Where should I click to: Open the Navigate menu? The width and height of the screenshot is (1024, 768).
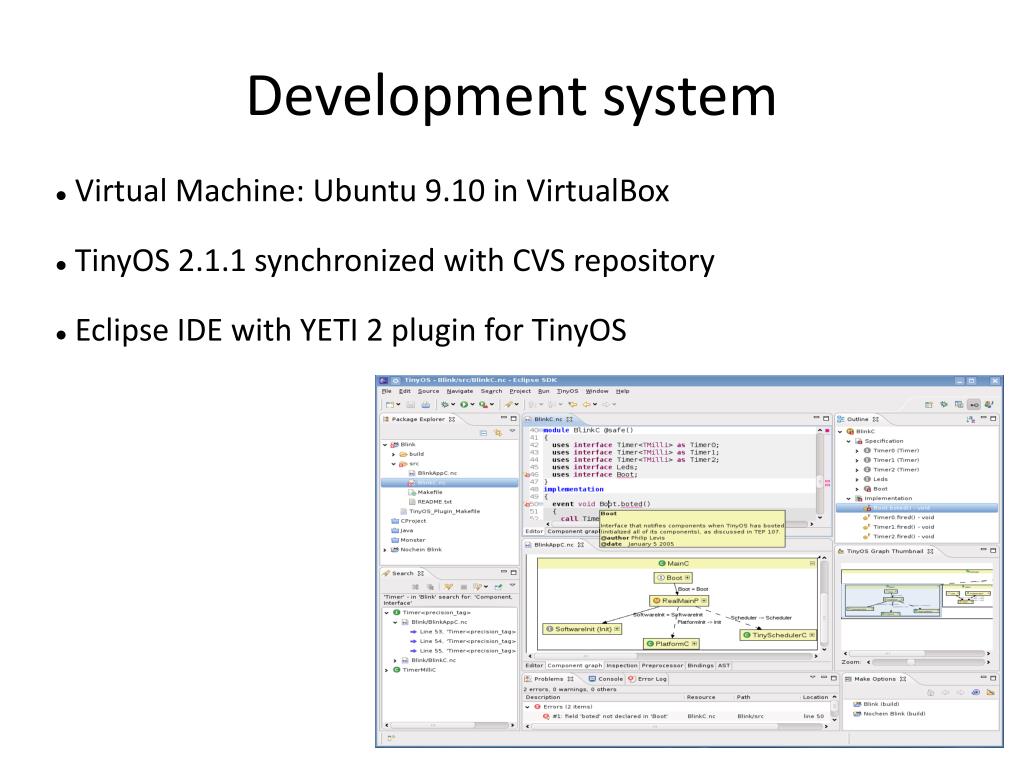[460, 391]
